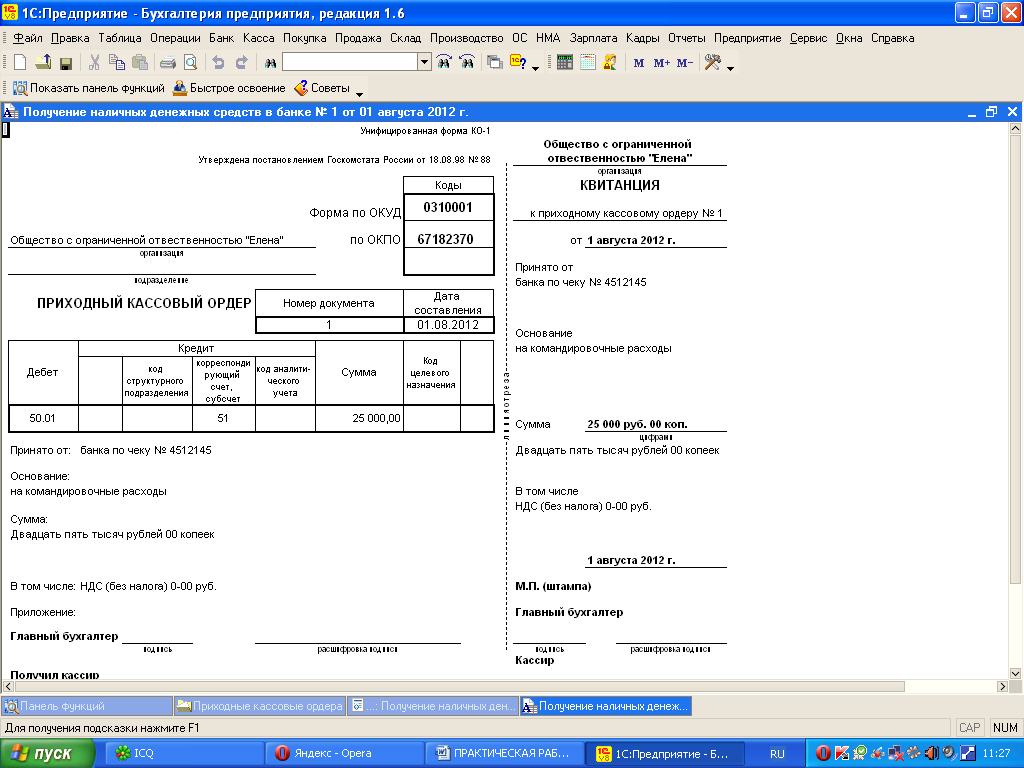This screenshot has height=768, width=1024.
Task: Switch to third tab Получение наличных ден...
Action: coord(433,706)
